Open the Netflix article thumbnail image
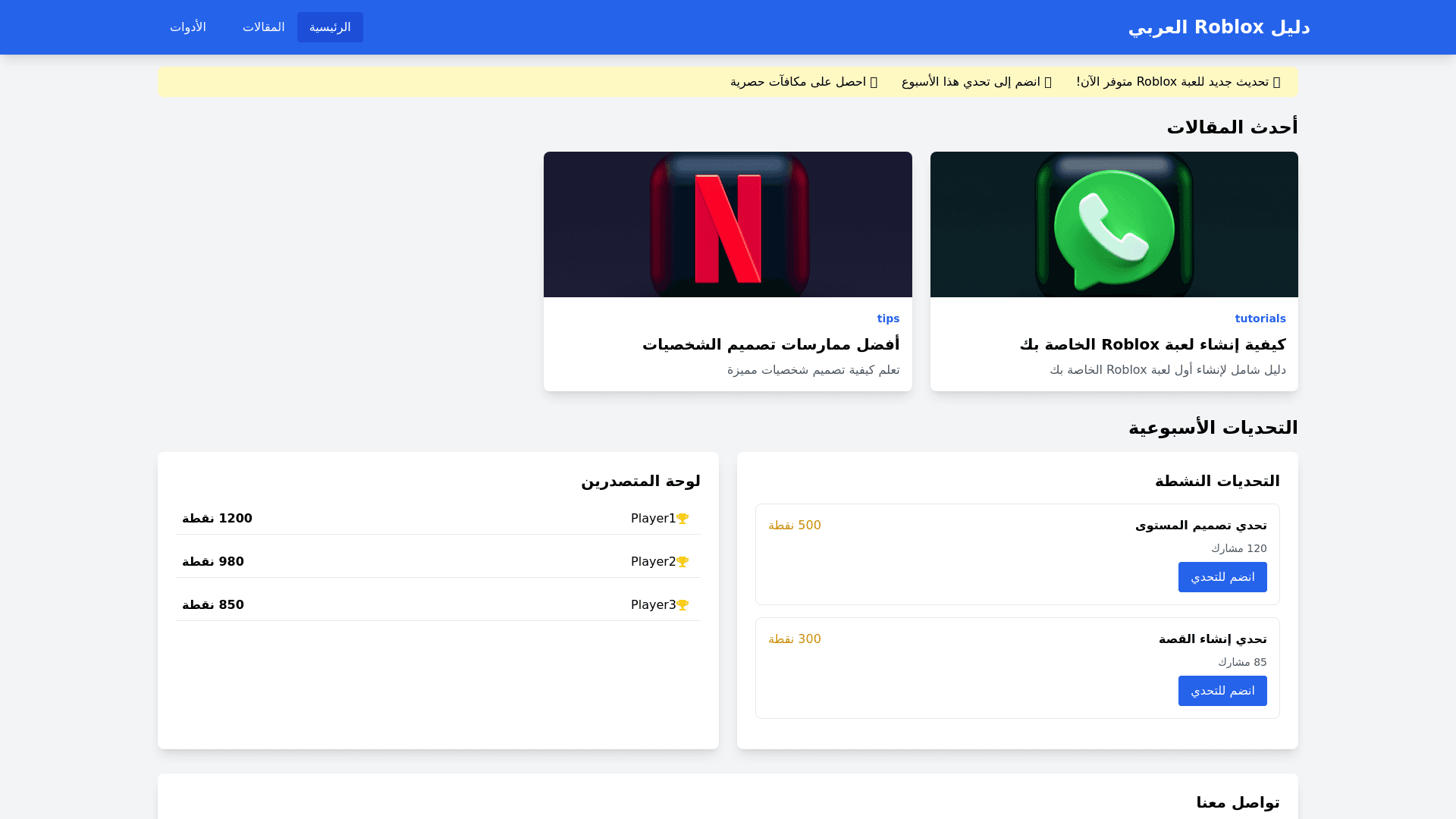 click(727, 224)
